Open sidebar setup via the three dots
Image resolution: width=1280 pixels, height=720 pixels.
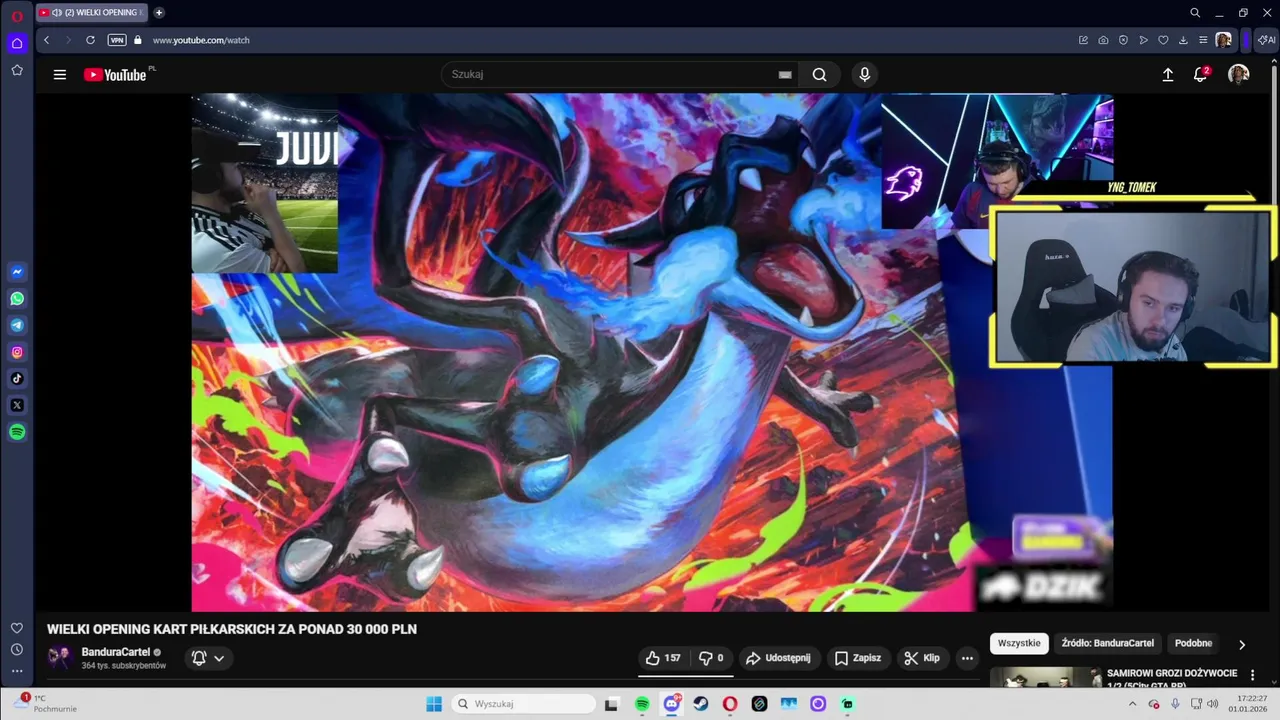click(x=17, y=671)
